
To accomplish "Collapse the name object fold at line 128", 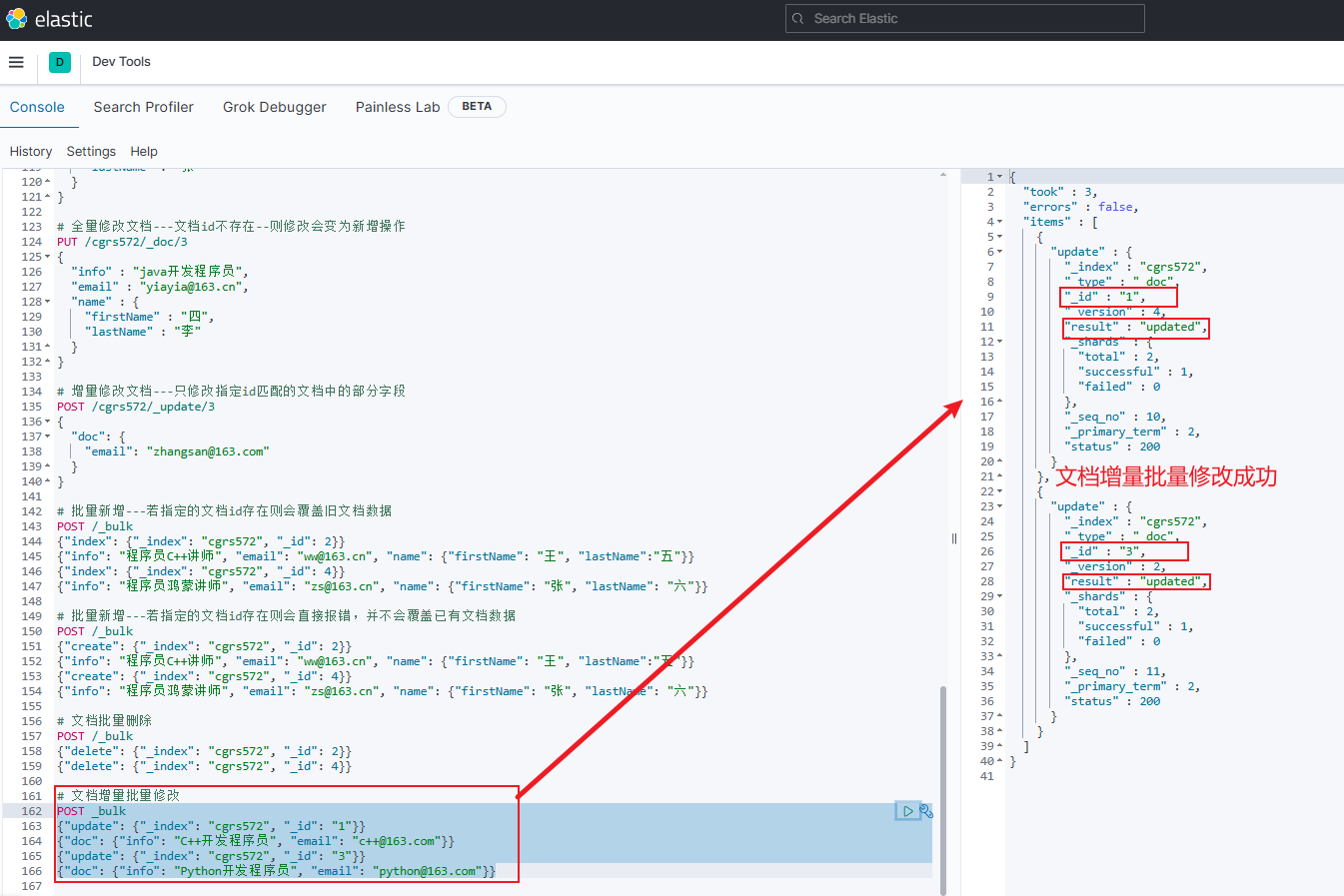I will [47, 302].
